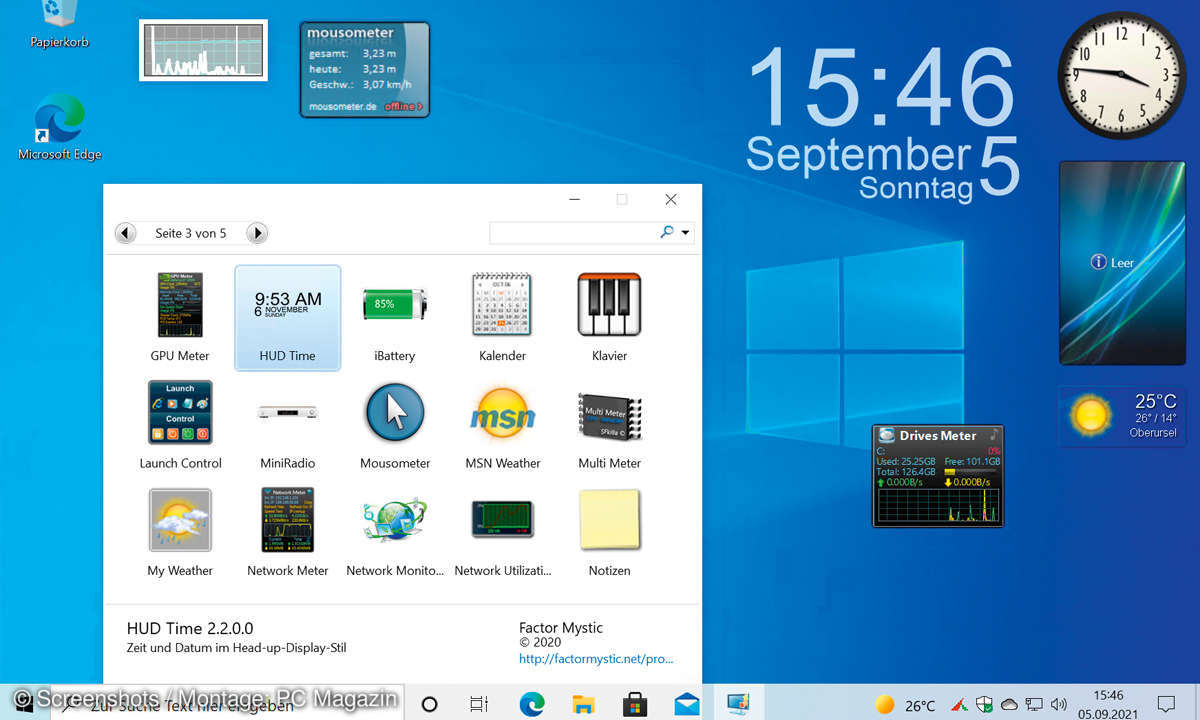Open taskbar weather 26°C widget
The width and height of the screenshot is (1200, 720).
point(906,705)
